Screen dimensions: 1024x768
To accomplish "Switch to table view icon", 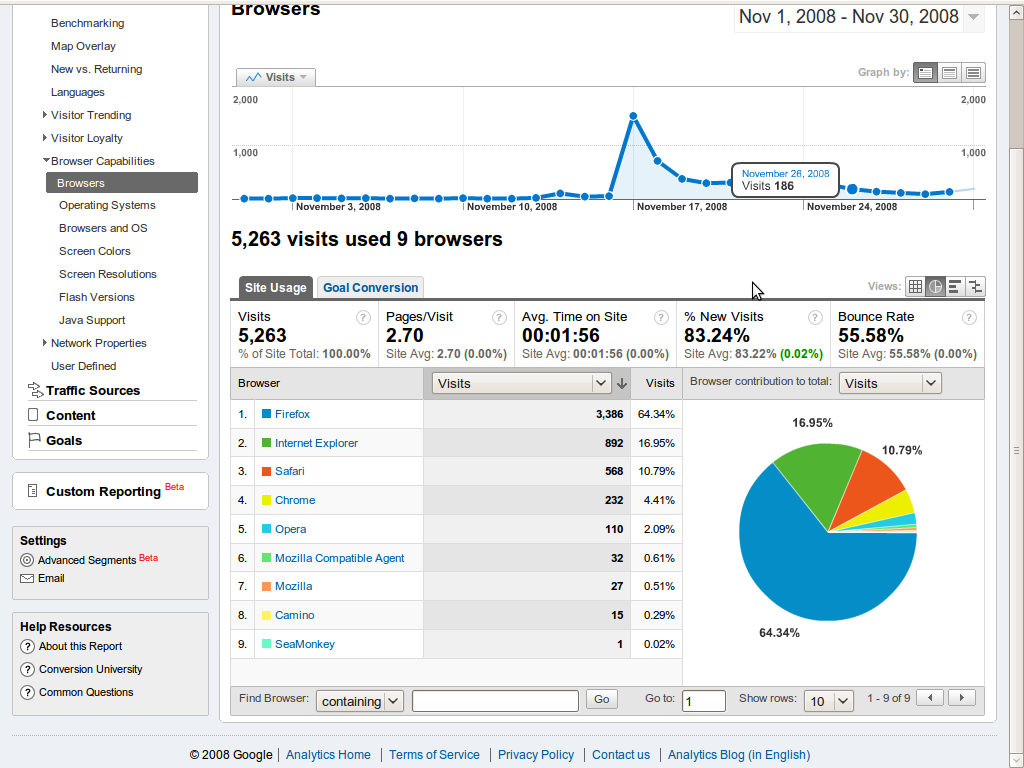I will pos(916,287).
